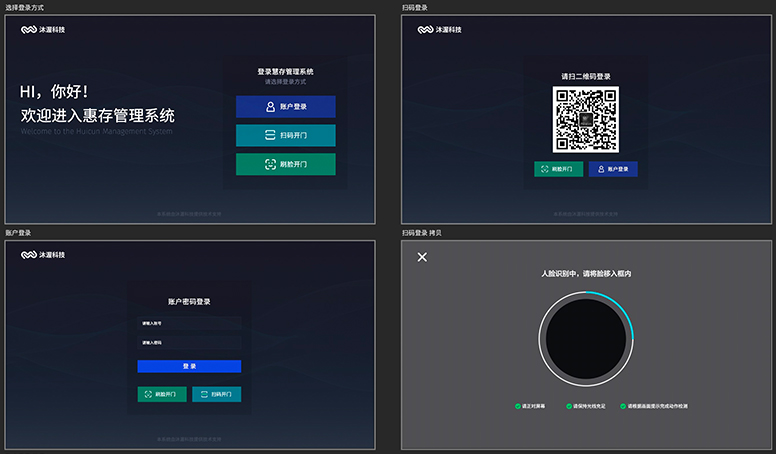Click 刷脸开门 button on the welcome screen
The width and height of the screenshot is (776, 454).
point(286,164)
